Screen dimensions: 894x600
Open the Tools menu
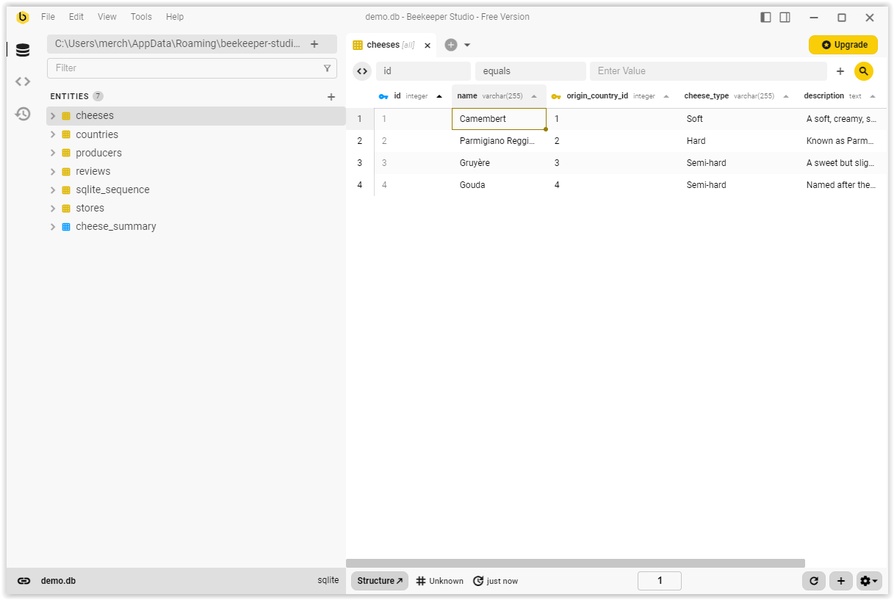pyautogui.click(x=141, y=17)
